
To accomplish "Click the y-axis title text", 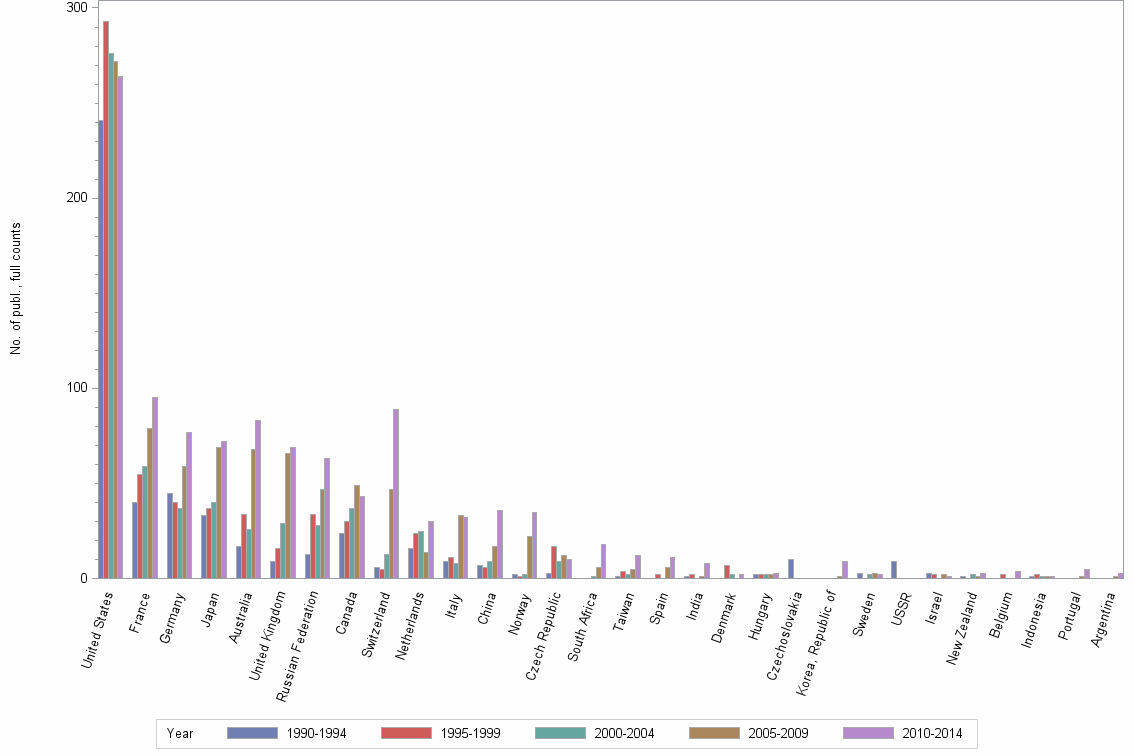I will click(16, 289).
